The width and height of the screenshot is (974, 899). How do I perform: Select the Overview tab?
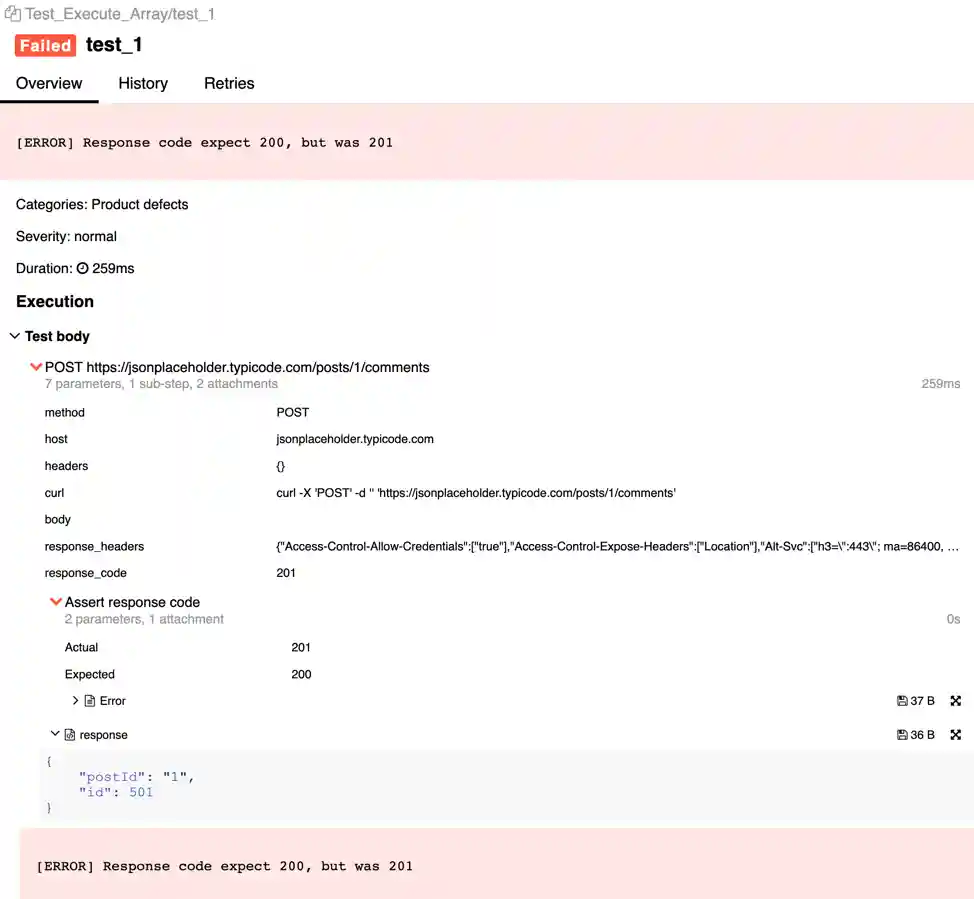[x=48, y=83]
